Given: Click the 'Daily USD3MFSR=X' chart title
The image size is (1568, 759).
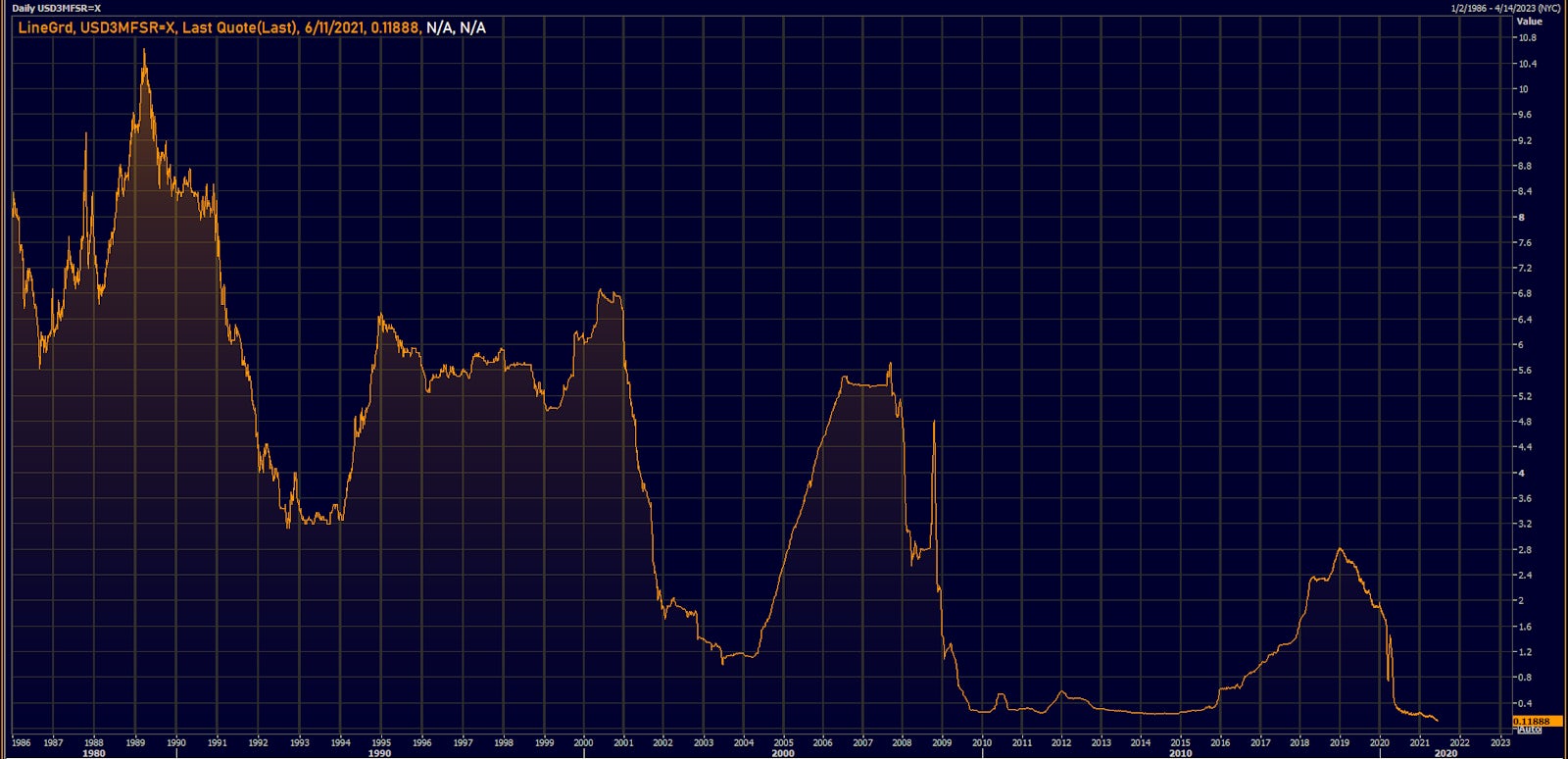Looking at the screenshot, I should pos(57,8).
